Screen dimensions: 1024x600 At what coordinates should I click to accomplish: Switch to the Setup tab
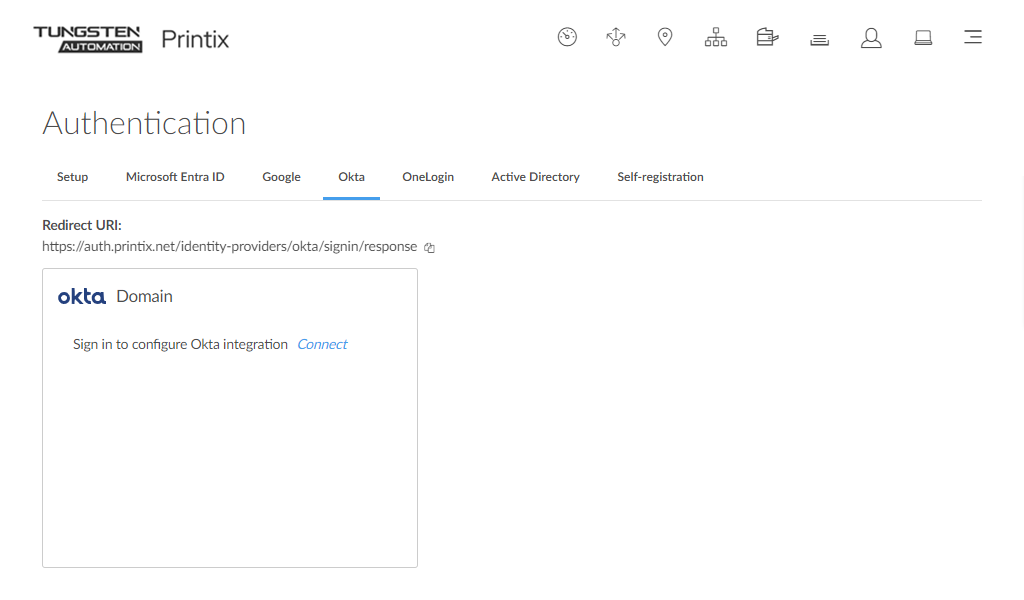point(72,177)
